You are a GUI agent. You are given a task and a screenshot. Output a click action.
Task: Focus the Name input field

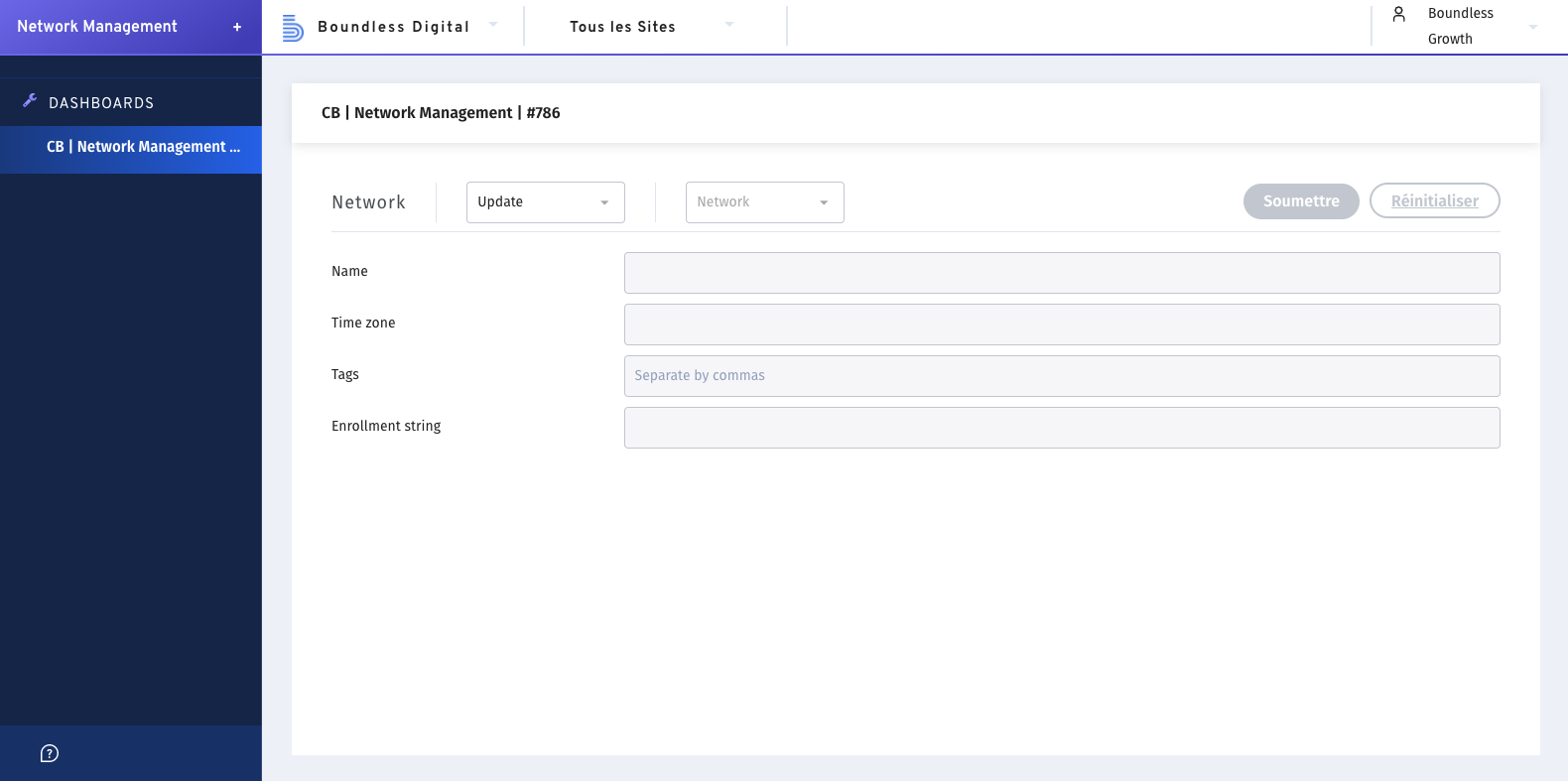(x=1062, y=273)
